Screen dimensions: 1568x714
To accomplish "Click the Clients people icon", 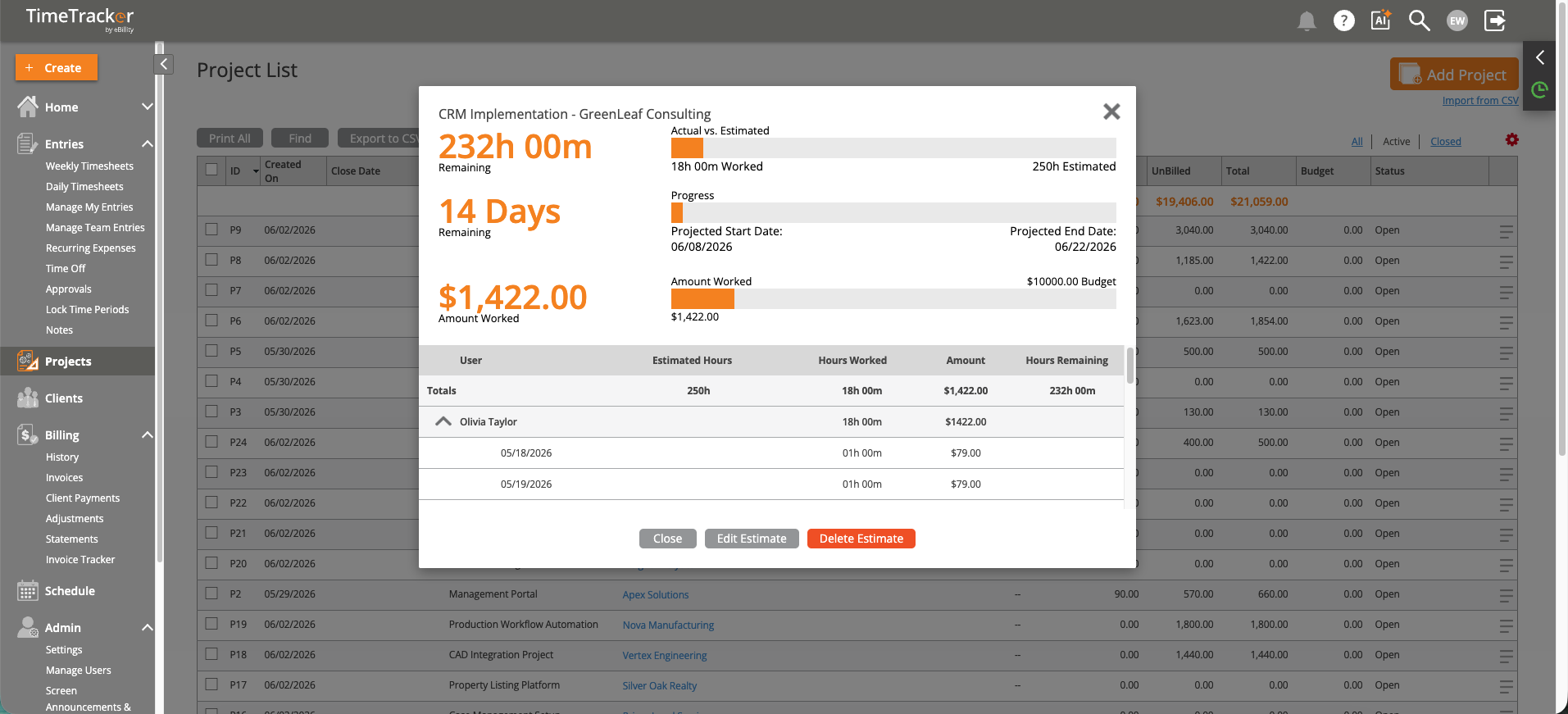I will pyautogui.click(x=28, y=398).
